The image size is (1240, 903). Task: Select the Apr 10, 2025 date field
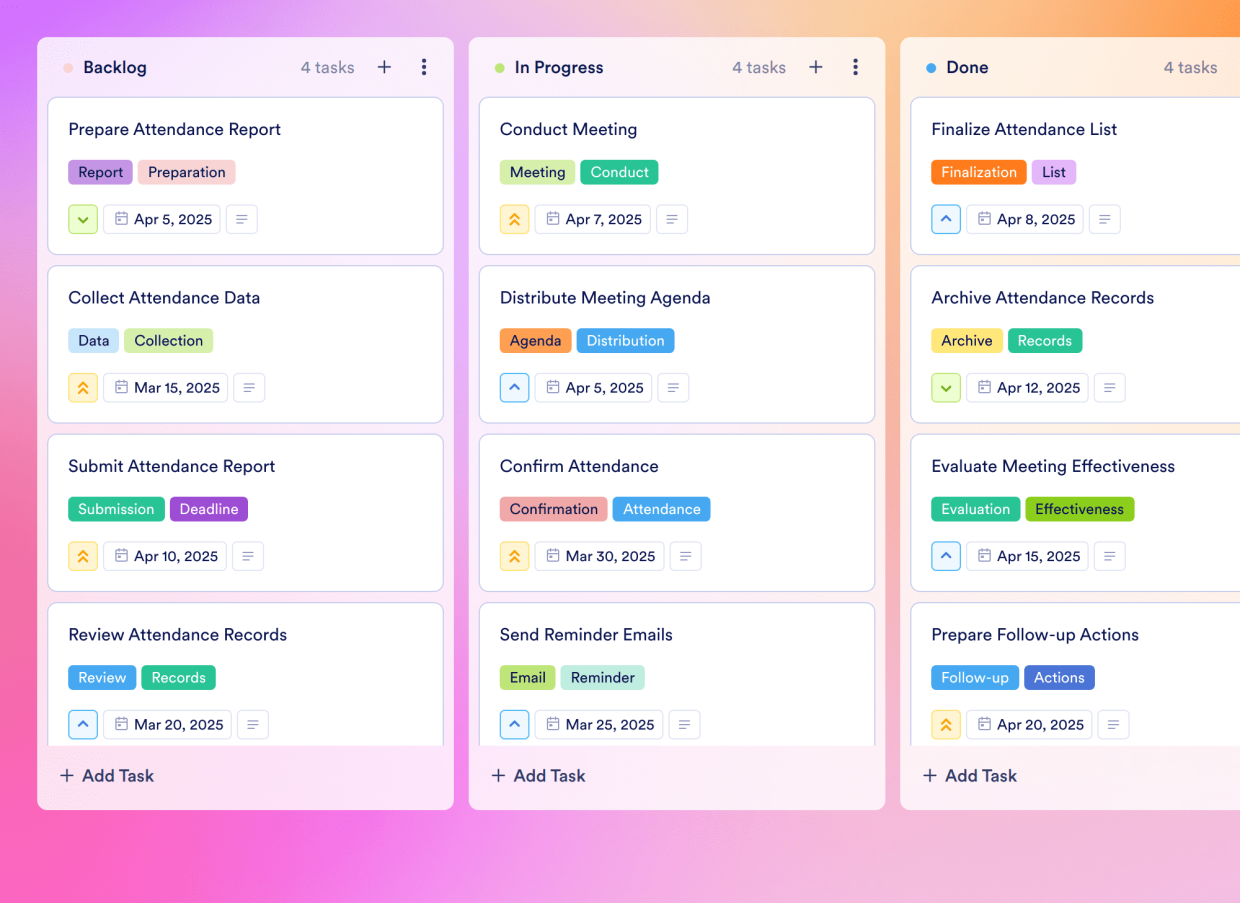(x=165, y=556)
